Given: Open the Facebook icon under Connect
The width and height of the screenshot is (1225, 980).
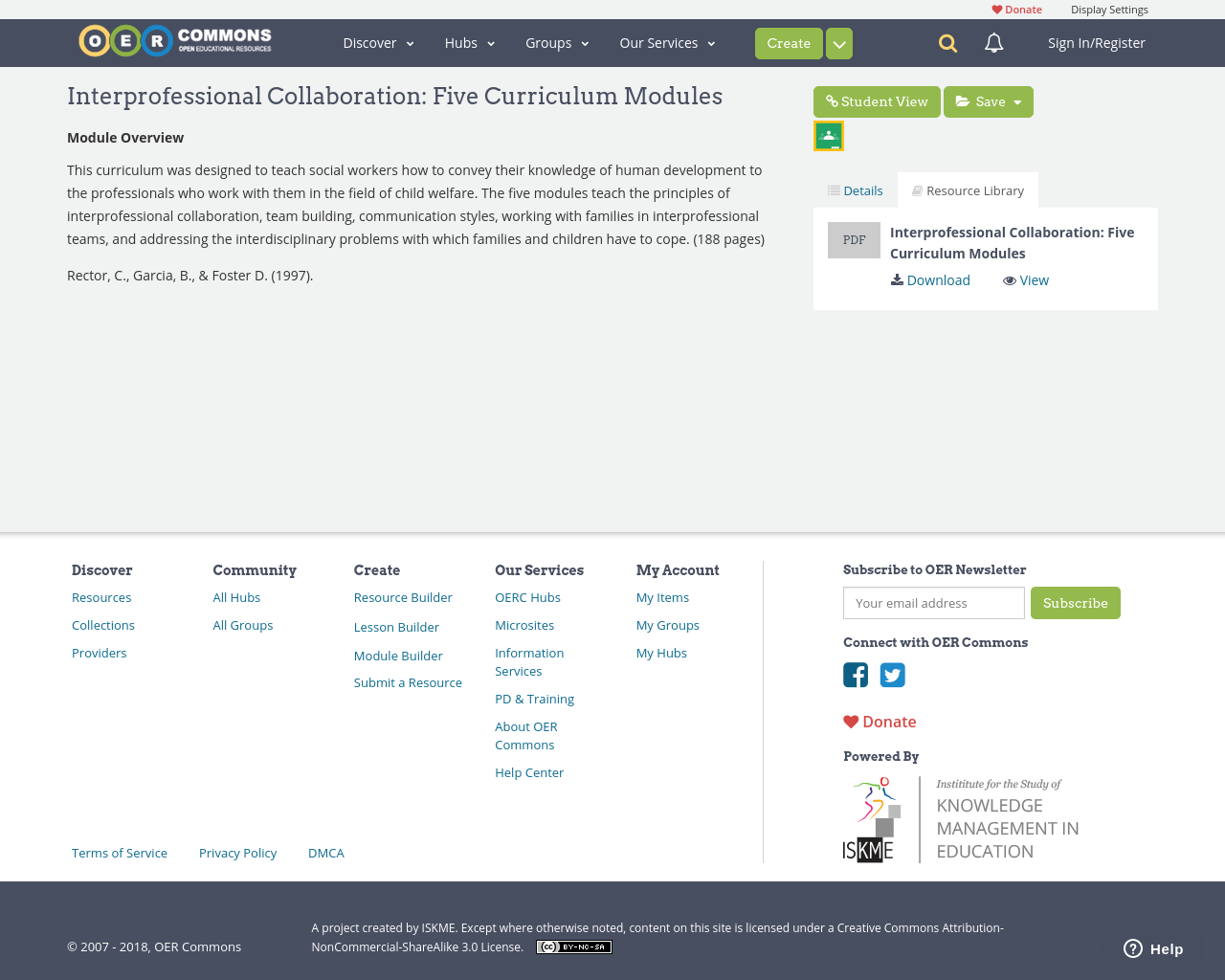Looking at the screenshot, I should [x=855, y=675].
